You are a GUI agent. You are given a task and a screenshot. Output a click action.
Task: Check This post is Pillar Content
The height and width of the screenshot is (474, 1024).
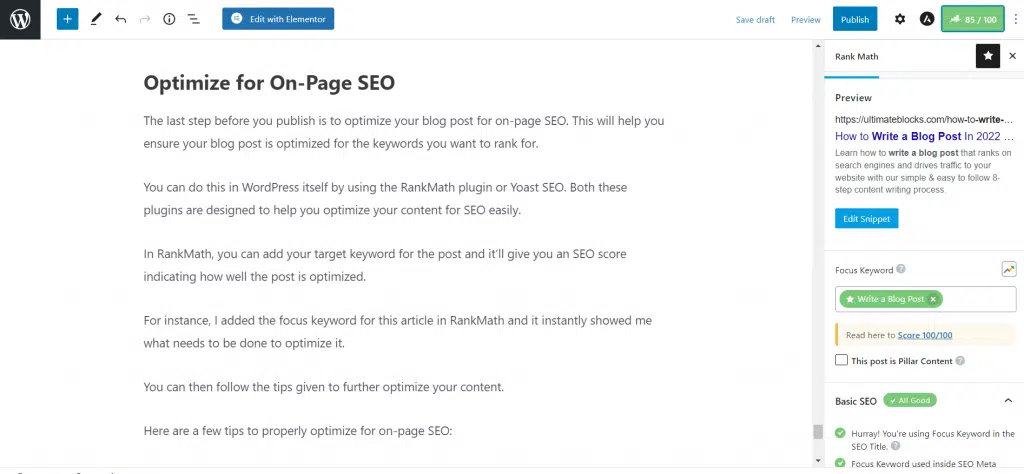click(x=841, y=360)
